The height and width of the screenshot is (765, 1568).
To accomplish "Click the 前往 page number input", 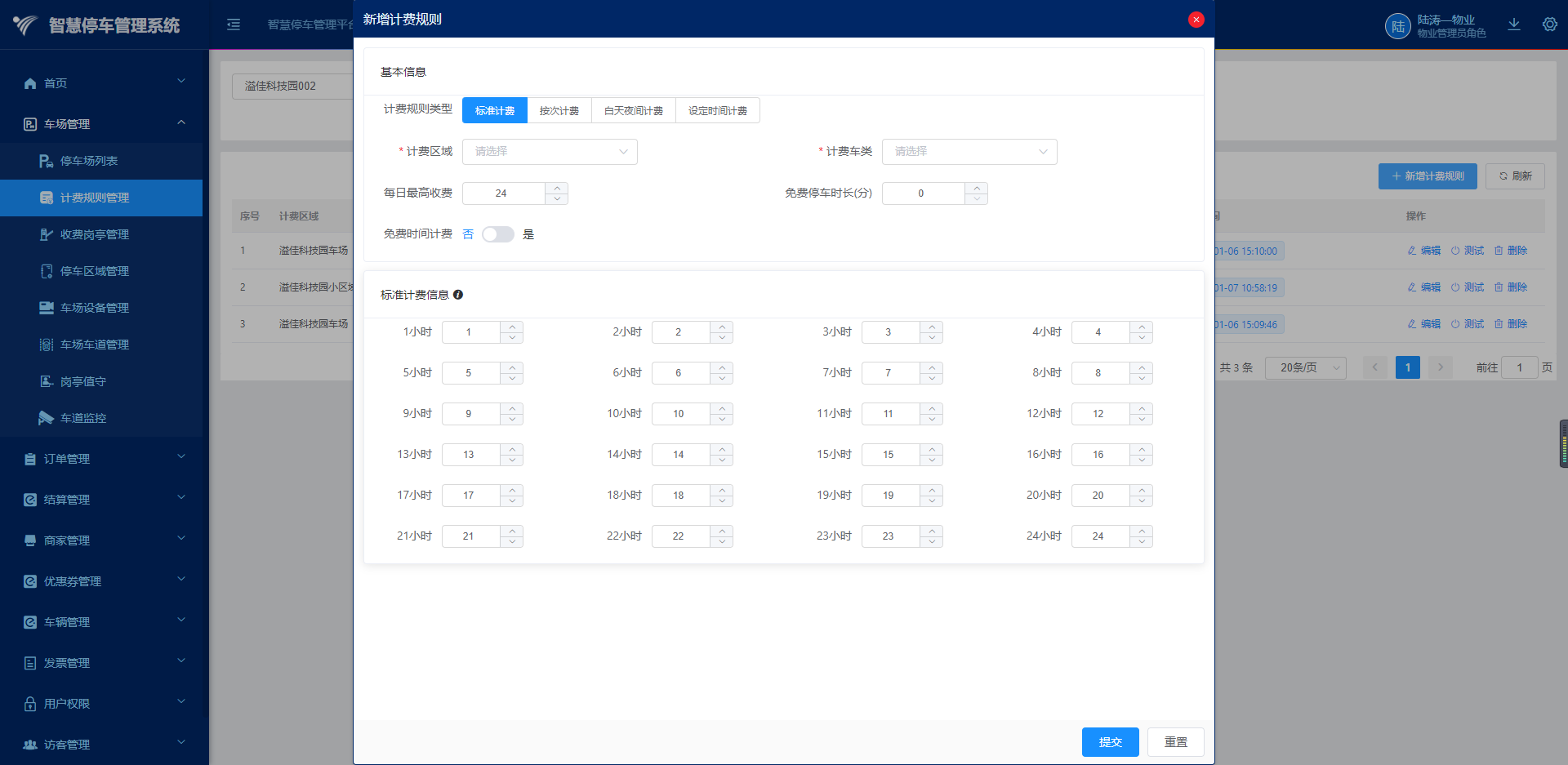I will (1520, 368).
